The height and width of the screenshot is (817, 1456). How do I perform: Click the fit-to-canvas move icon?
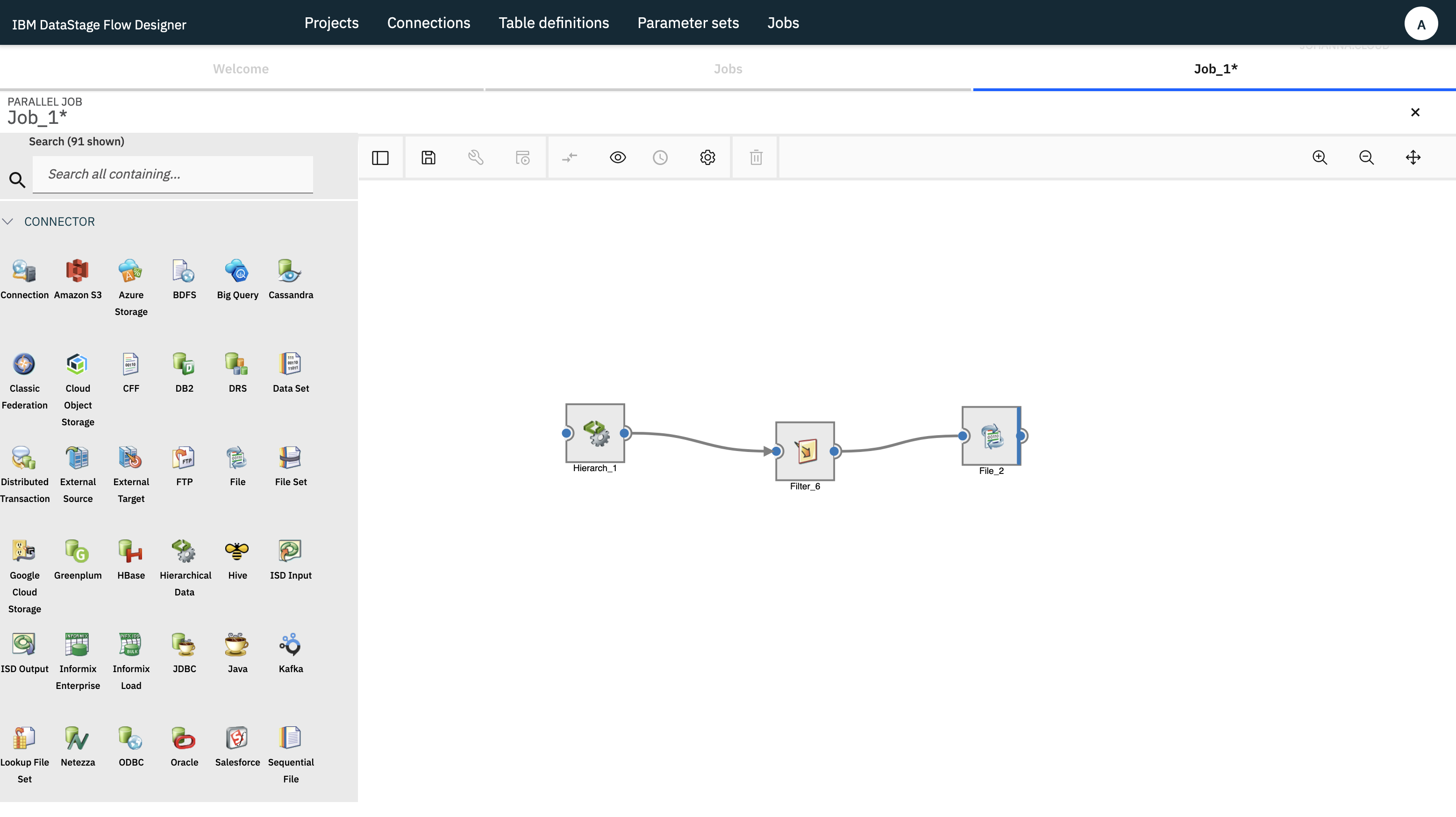pyautogui.click(x=1413, y=157)
